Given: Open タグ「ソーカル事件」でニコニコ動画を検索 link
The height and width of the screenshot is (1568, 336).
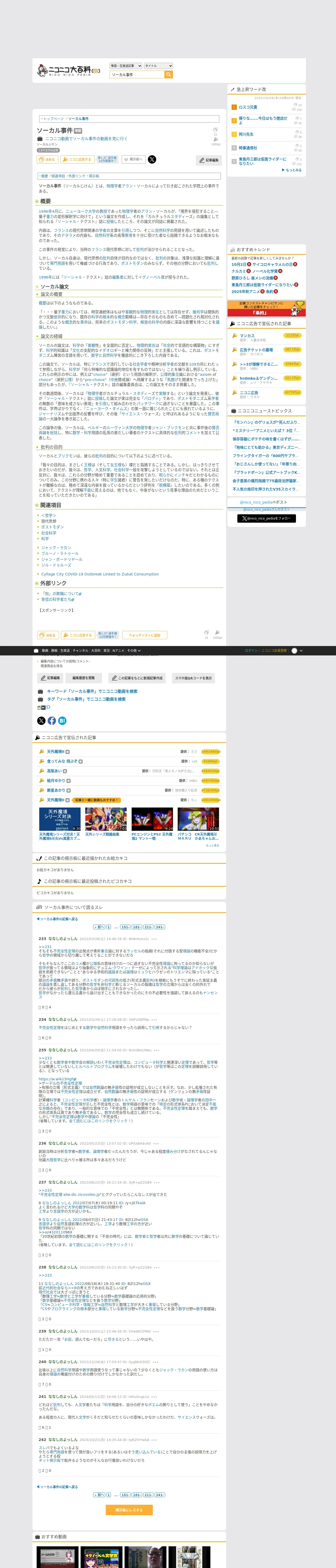Looking at the screenshot, I should point(86,699).
